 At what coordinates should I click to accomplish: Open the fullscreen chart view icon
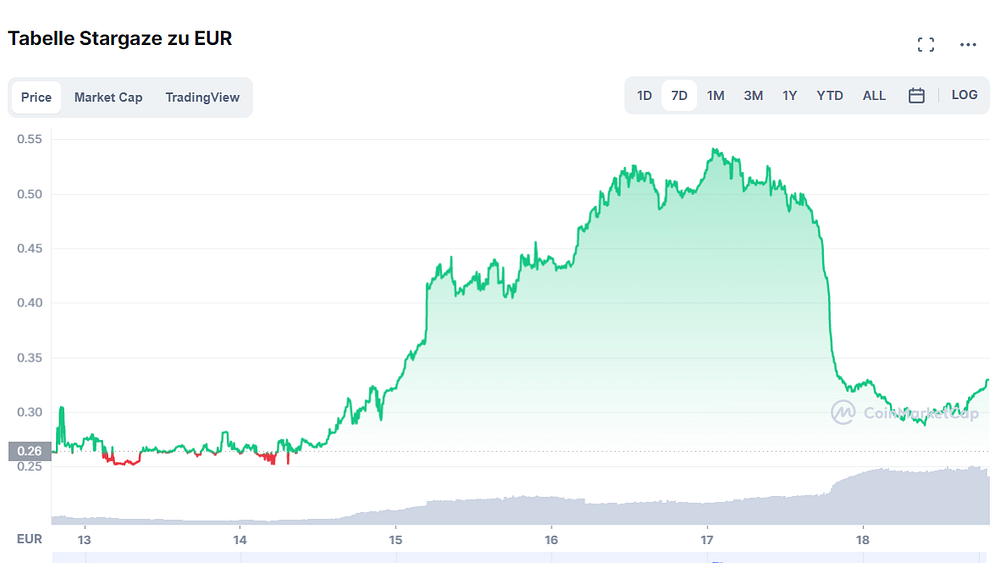[x=925, y=45]
